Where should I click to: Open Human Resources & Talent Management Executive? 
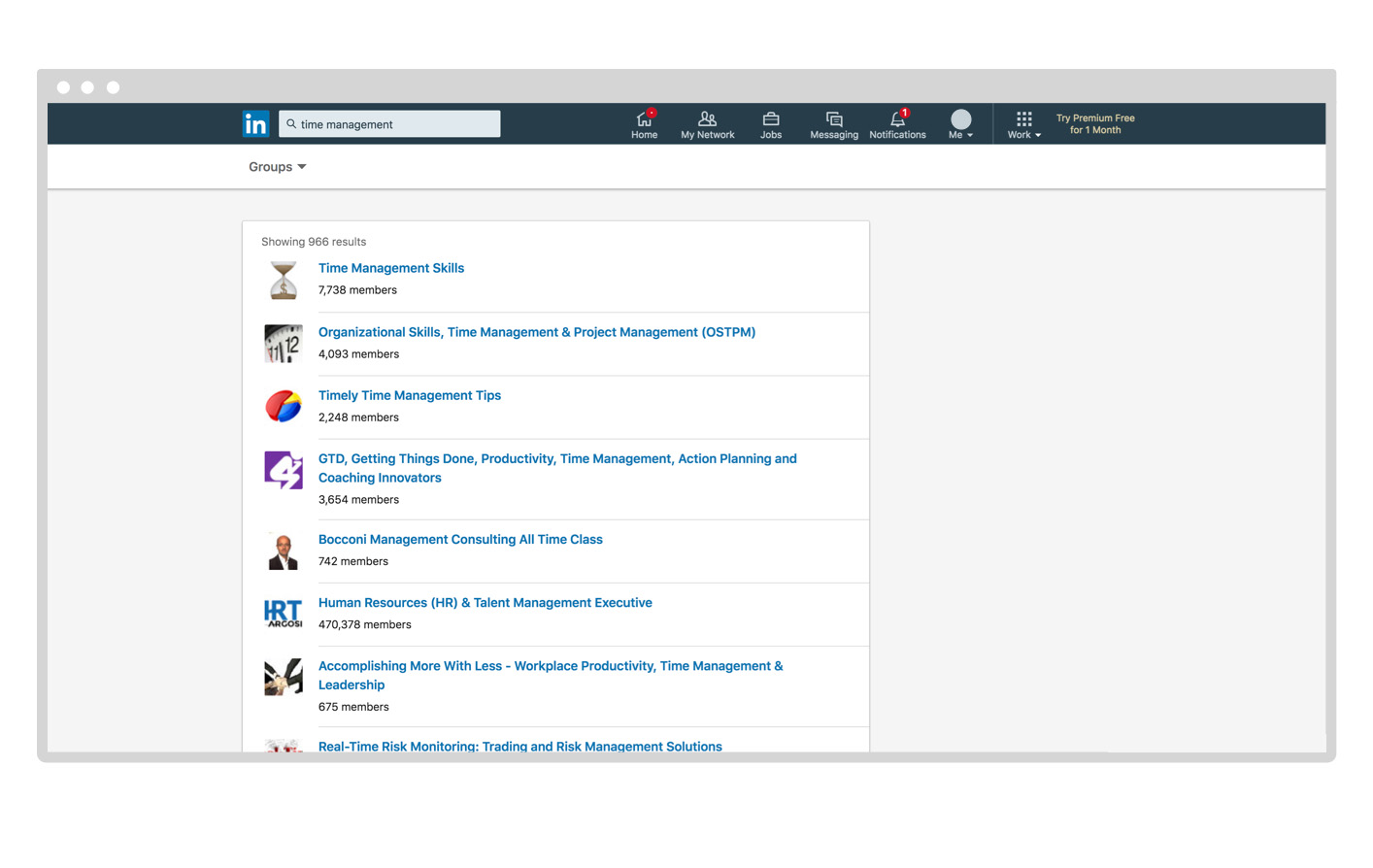pyautogui.click(x=485, y=603)
